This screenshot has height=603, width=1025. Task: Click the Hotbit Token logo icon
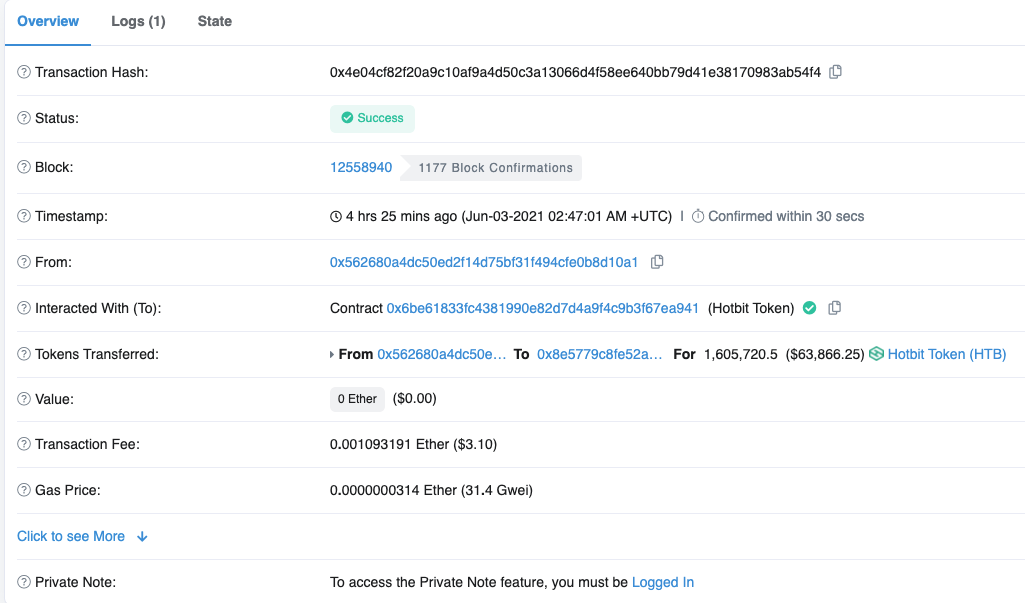(876, 354)
